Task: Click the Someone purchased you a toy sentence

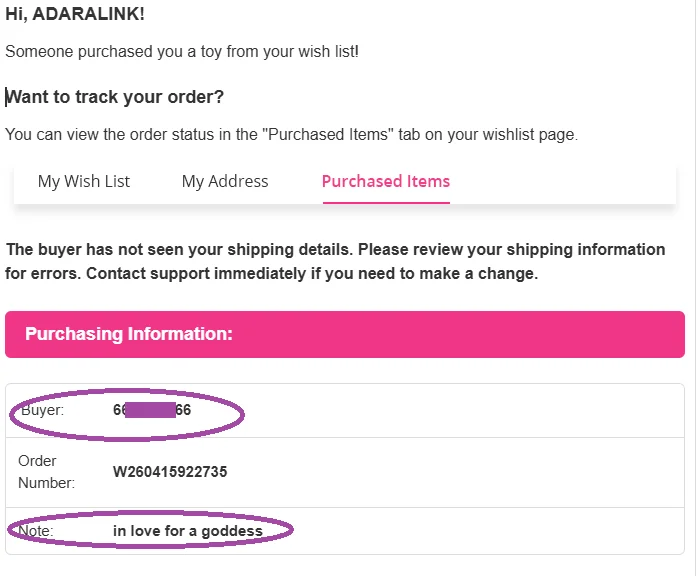Action: click(181, 51)
